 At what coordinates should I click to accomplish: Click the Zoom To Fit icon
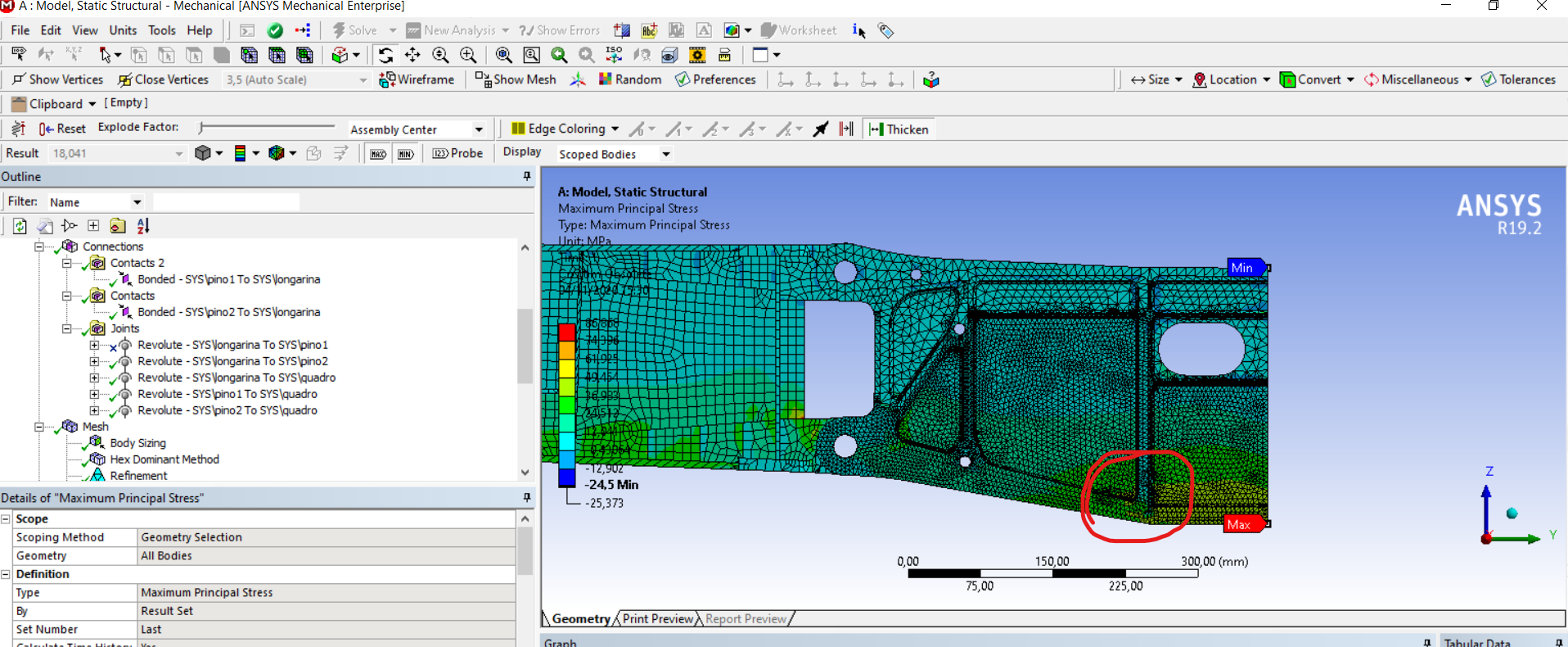coord(504,55)
